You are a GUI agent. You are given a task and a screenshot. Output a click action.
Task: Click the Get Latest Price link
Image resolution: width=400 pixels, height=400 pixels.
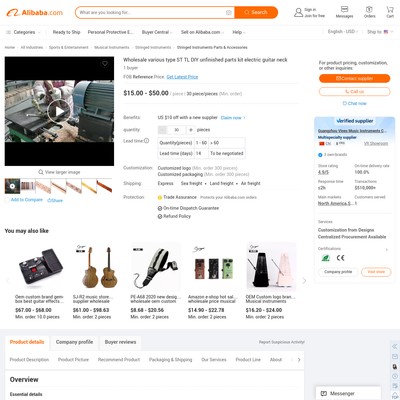[x=182, y=77]
